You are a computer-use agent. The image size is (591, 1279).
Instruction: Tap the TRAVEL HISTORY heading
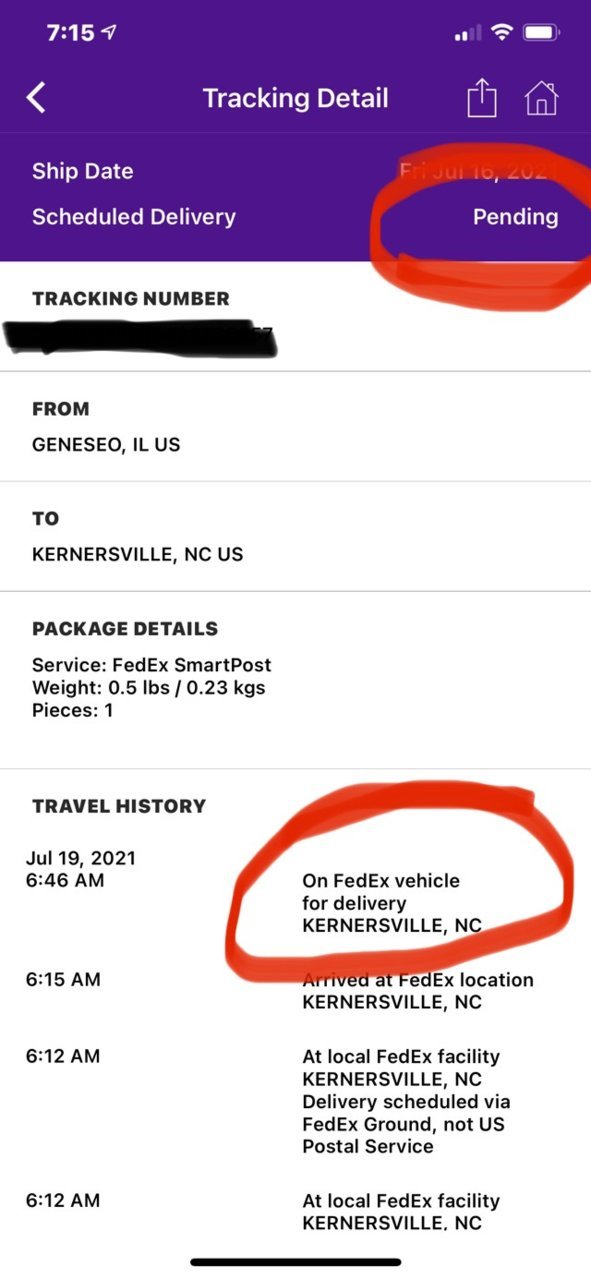coord(119,806)
